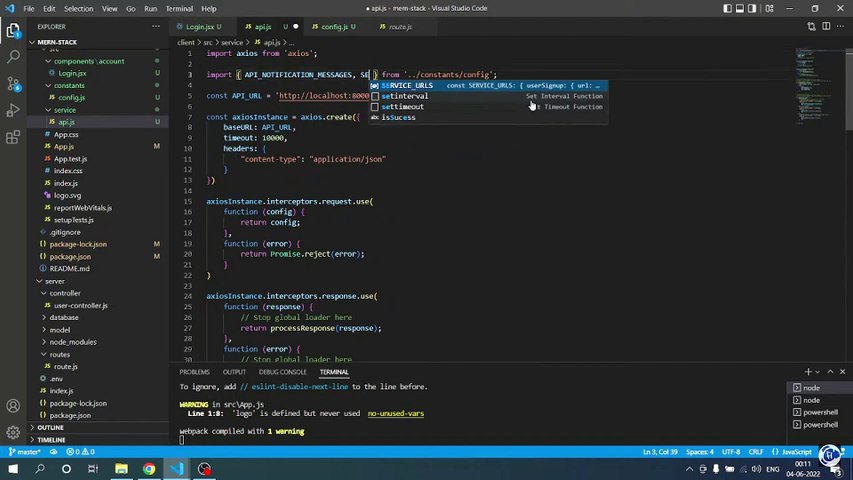Toggle the primary side bar layout icon

tap(727, 8)
